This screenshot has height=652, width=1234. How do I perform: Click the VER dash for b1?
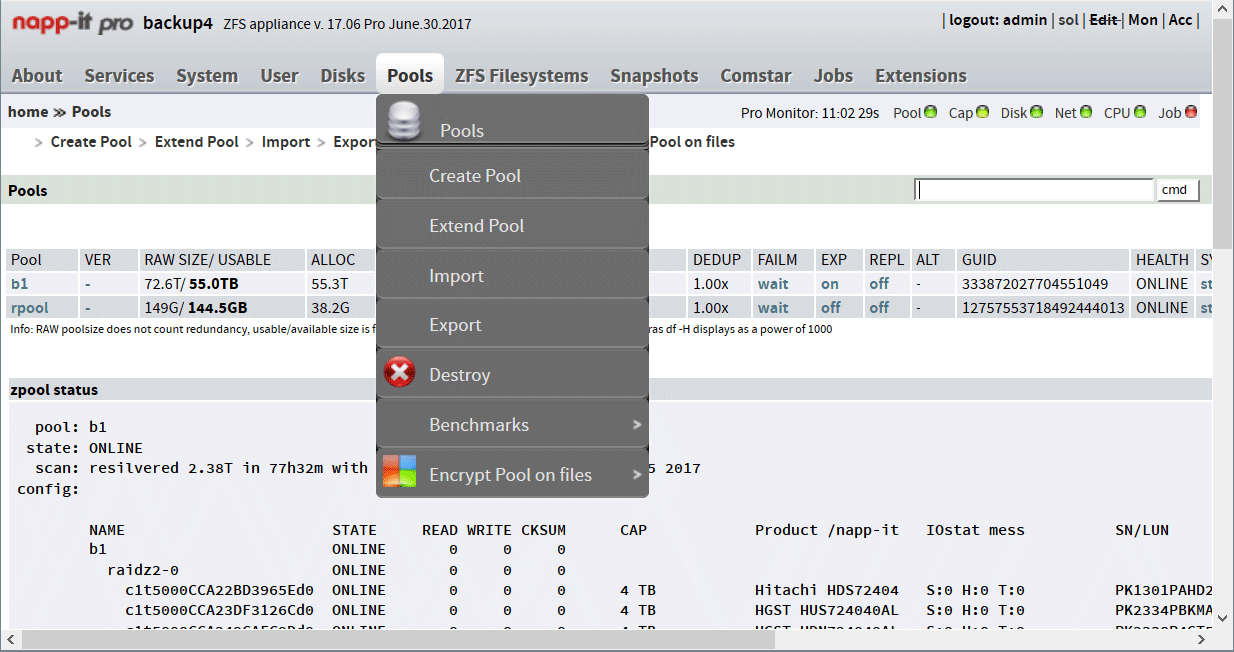click(x=88, y=284)
